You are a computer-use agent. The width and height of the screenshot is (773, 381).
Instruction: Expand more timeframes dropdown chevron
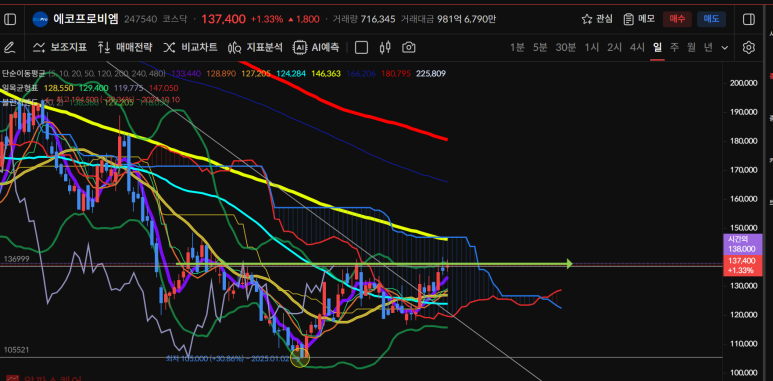pyautogui.click(x=725, y=48)
